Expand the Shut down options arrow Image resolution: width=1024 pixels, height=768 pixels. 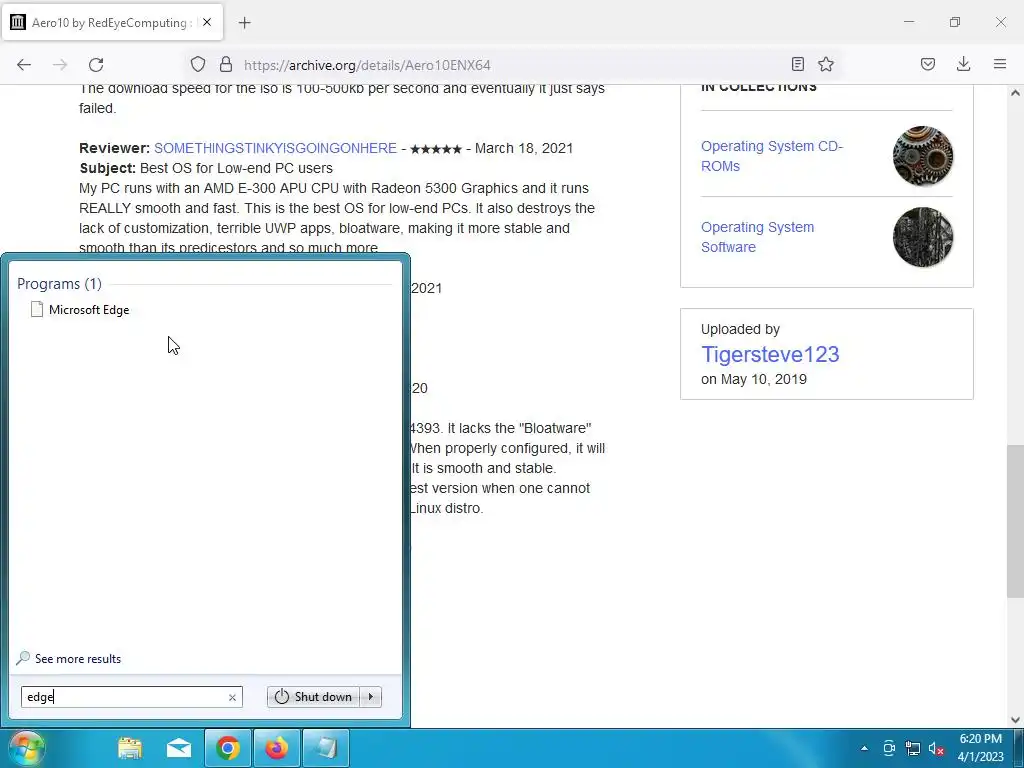pyautogui.click(x=371, y=697)
